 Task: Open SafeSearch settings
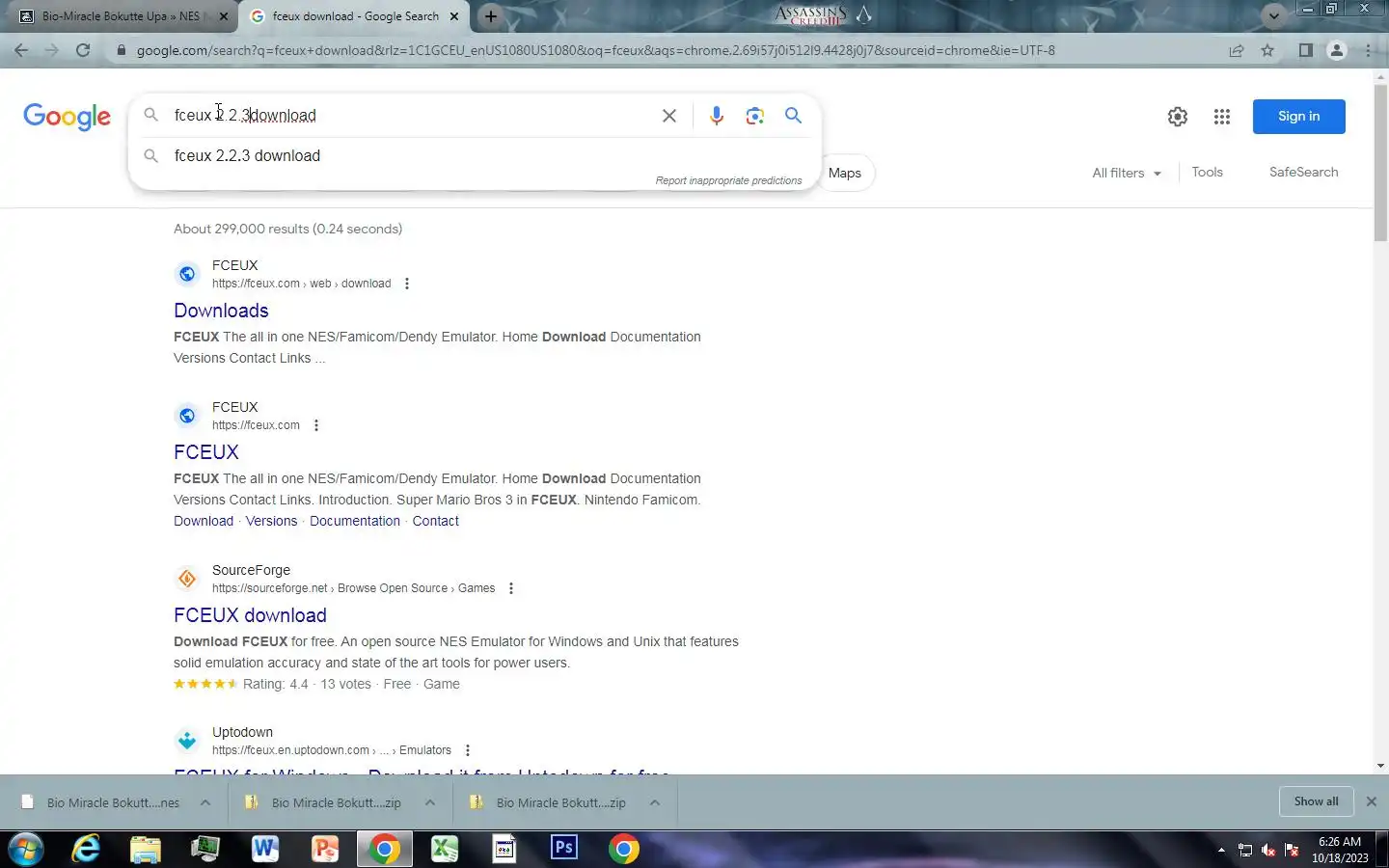coord(1303,172)
